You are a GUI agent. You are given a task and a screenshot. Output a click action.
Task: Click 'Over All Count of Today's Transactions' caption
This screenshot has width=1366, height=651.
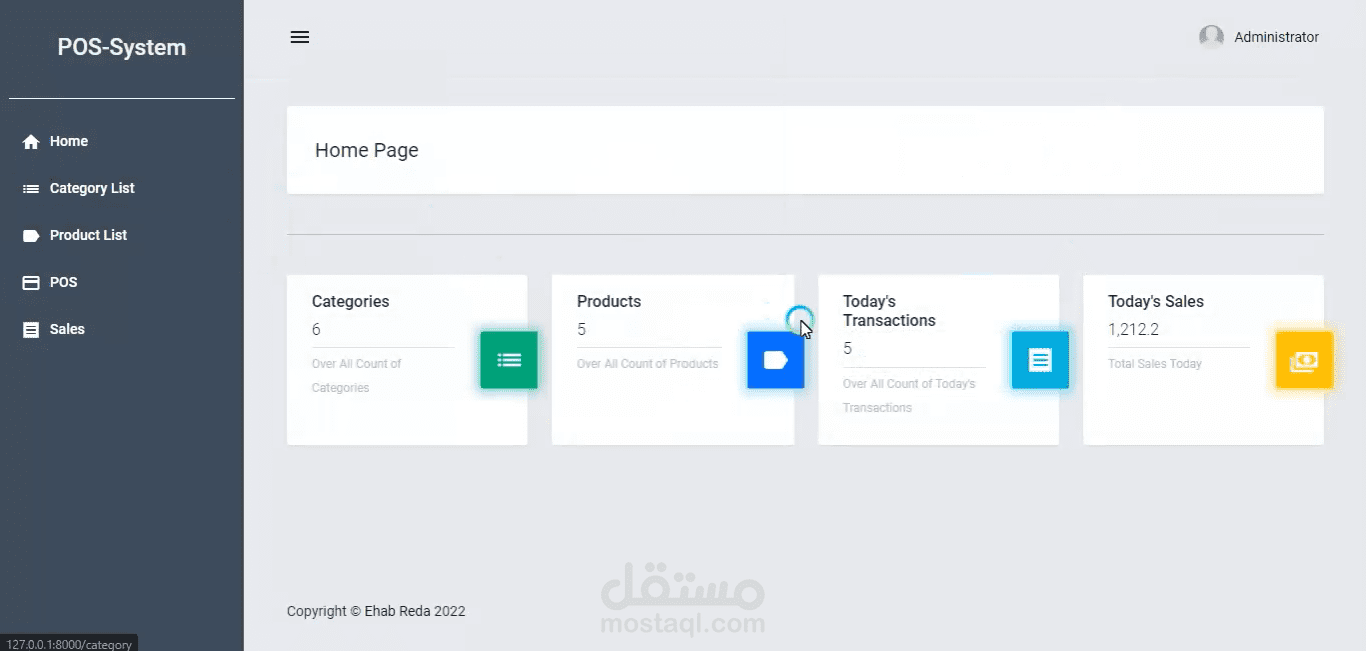(908, 396)
